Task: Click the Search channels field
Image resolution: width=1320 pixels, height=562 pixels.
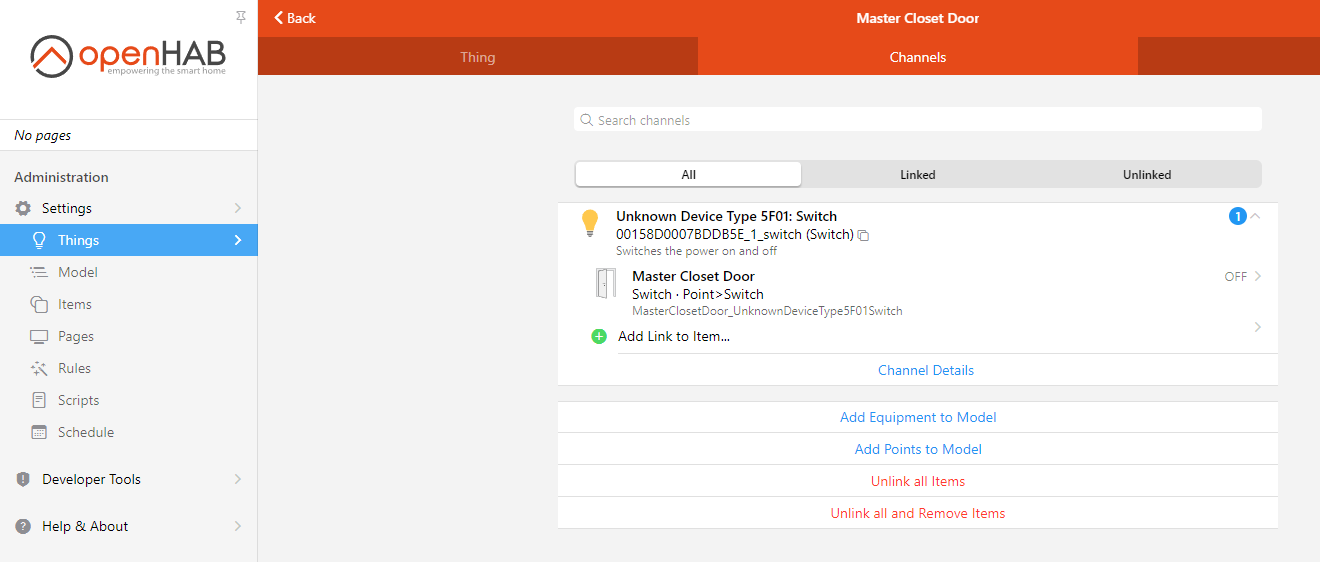Action: coord(917,120)
